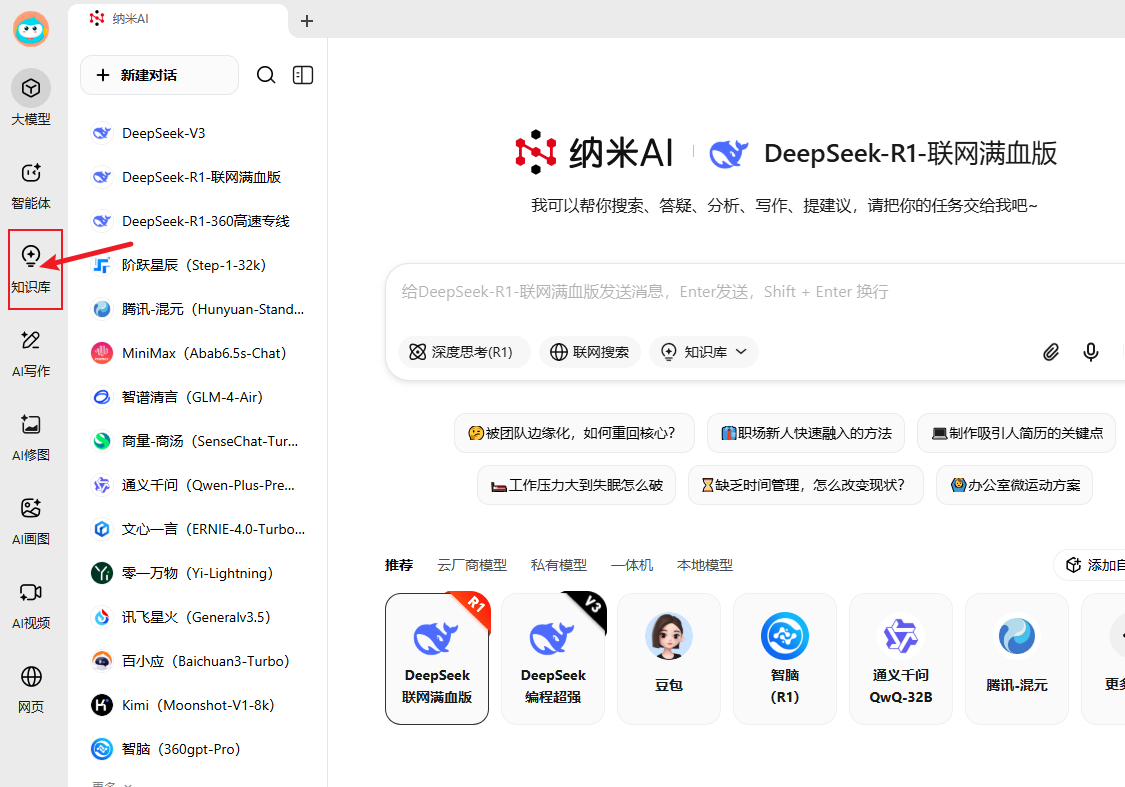1125x787 pixels.
Task: Open DeepSeek-V3 in the model list
Action: click(199, 133)
